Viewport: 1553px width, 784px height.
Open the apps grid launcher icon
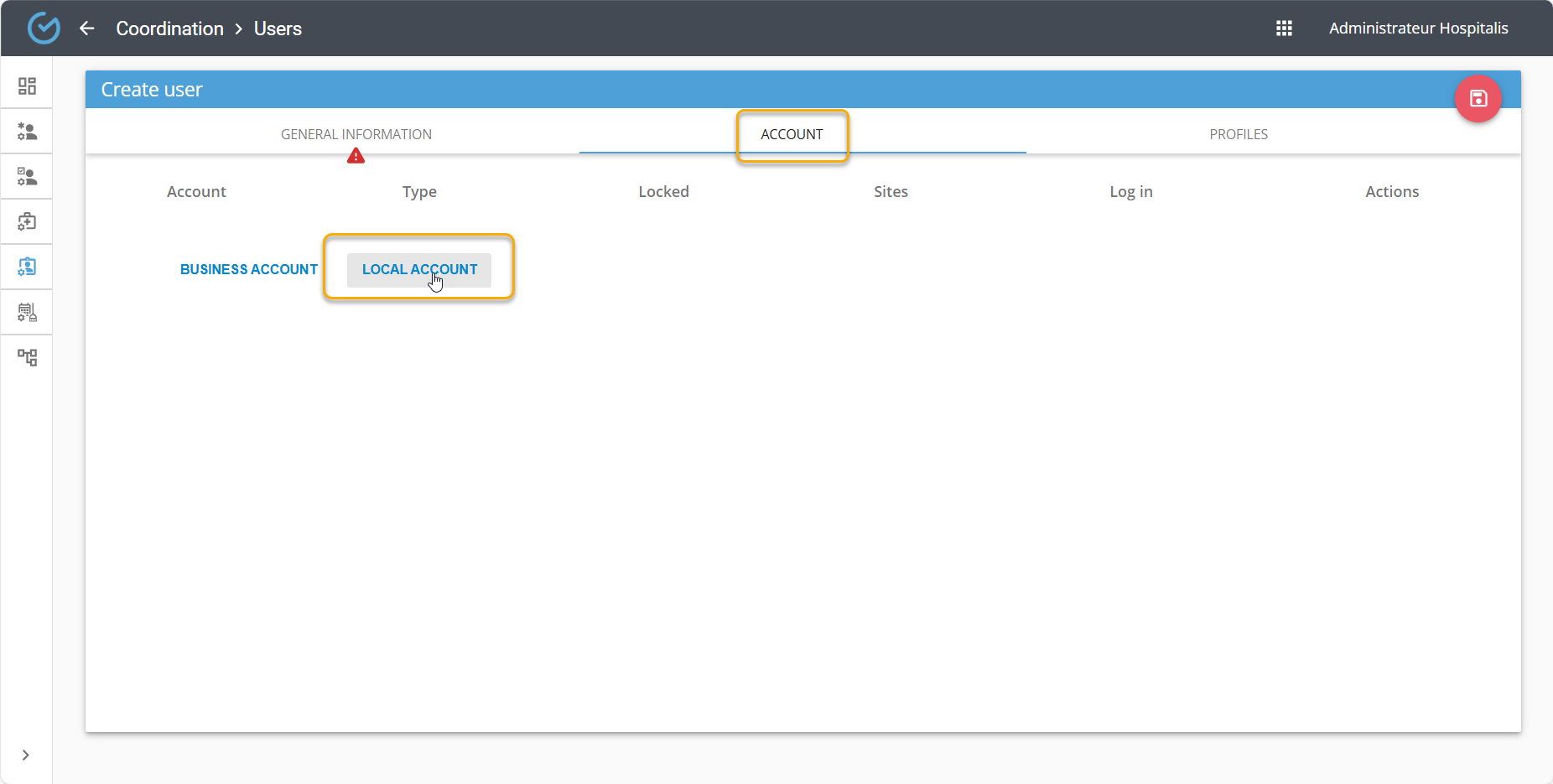pyautogui.click(x=1284, y=29)
